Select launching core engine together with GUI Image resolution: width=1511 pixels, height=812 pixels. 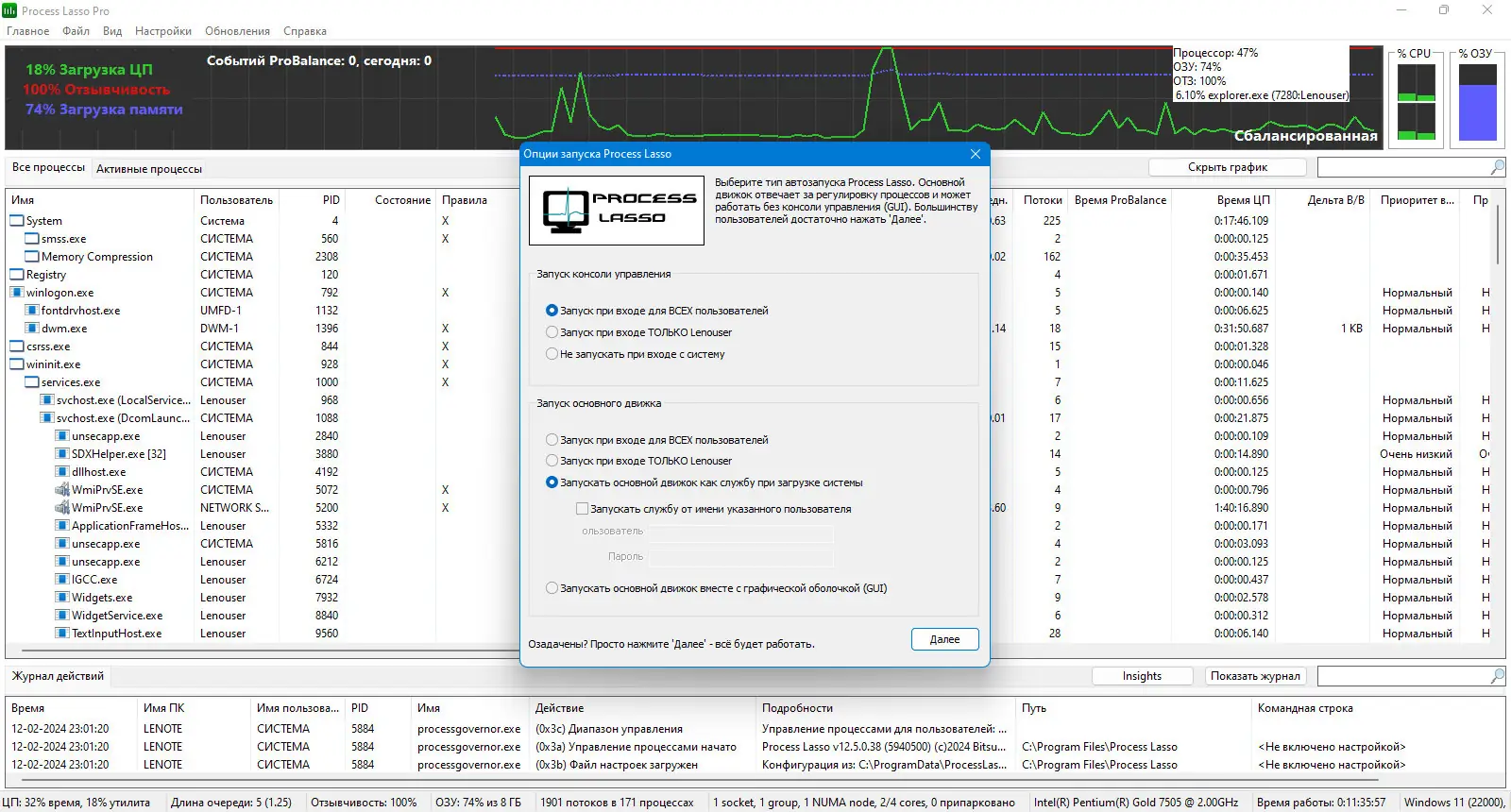click(552, 588)
